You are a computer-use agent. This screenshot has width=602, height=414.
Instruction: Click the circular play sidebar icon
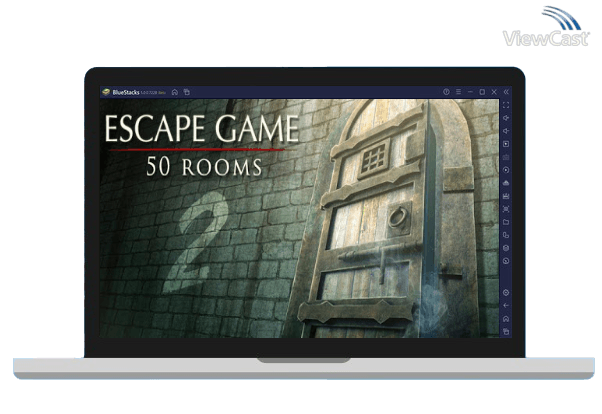tap(506, 170)
